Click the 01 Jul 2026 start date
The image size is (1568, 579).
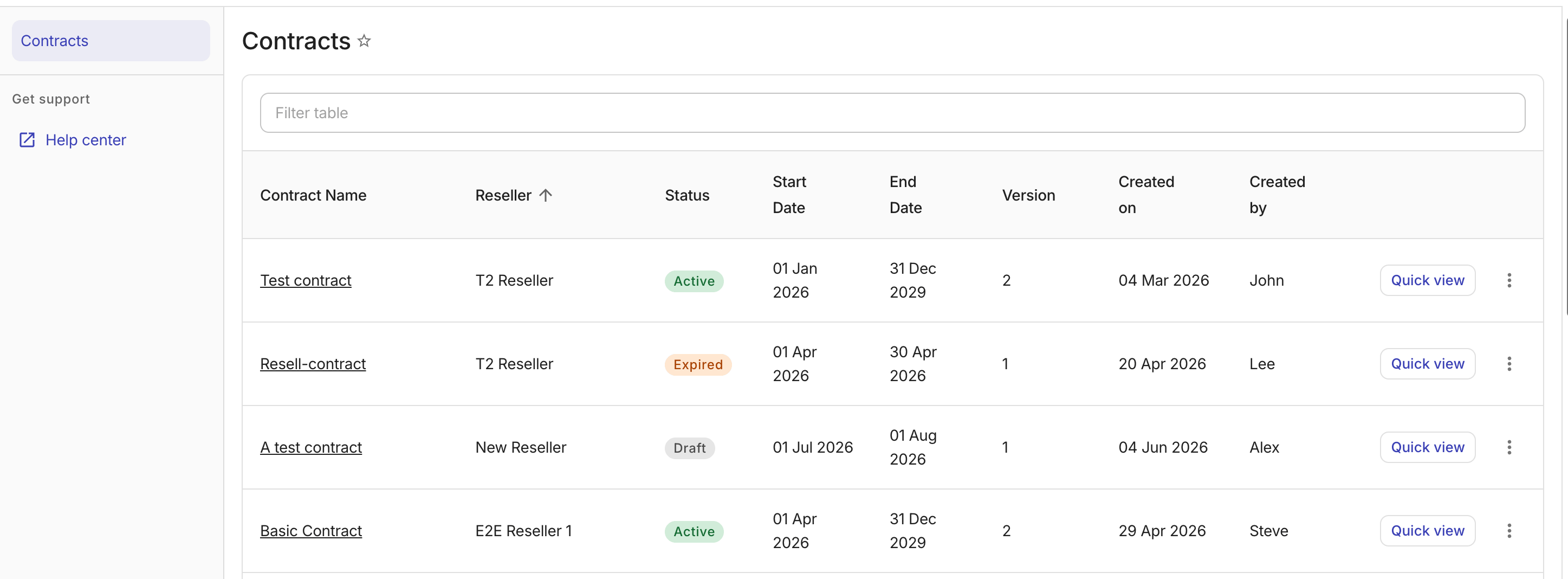point(813,447)
